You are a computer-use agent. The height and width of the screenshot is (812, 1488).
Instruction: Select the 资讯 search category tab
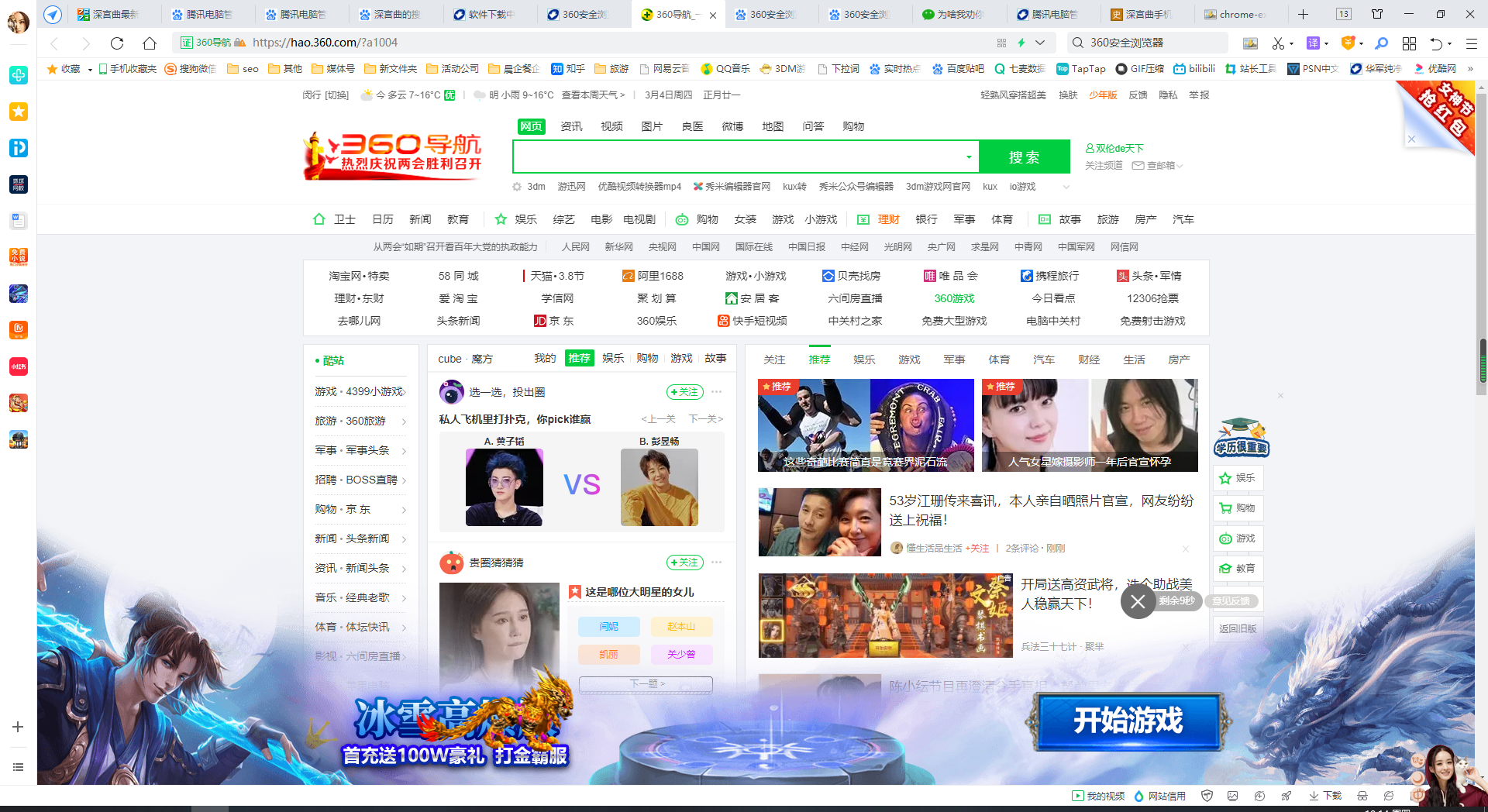tap(571, 126)
